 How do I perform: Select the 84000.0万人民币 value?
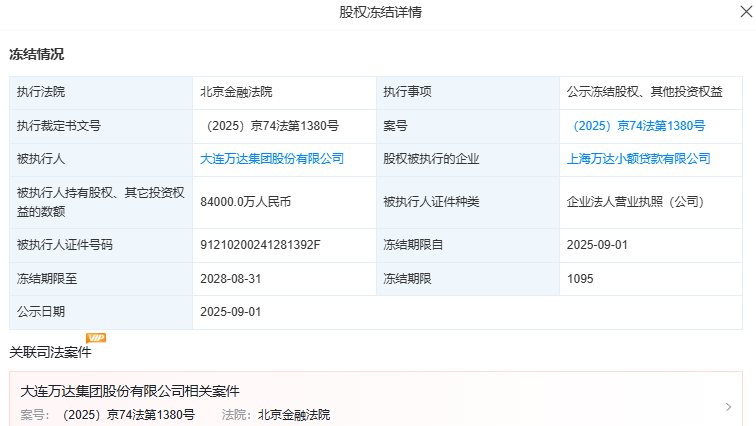245,202
